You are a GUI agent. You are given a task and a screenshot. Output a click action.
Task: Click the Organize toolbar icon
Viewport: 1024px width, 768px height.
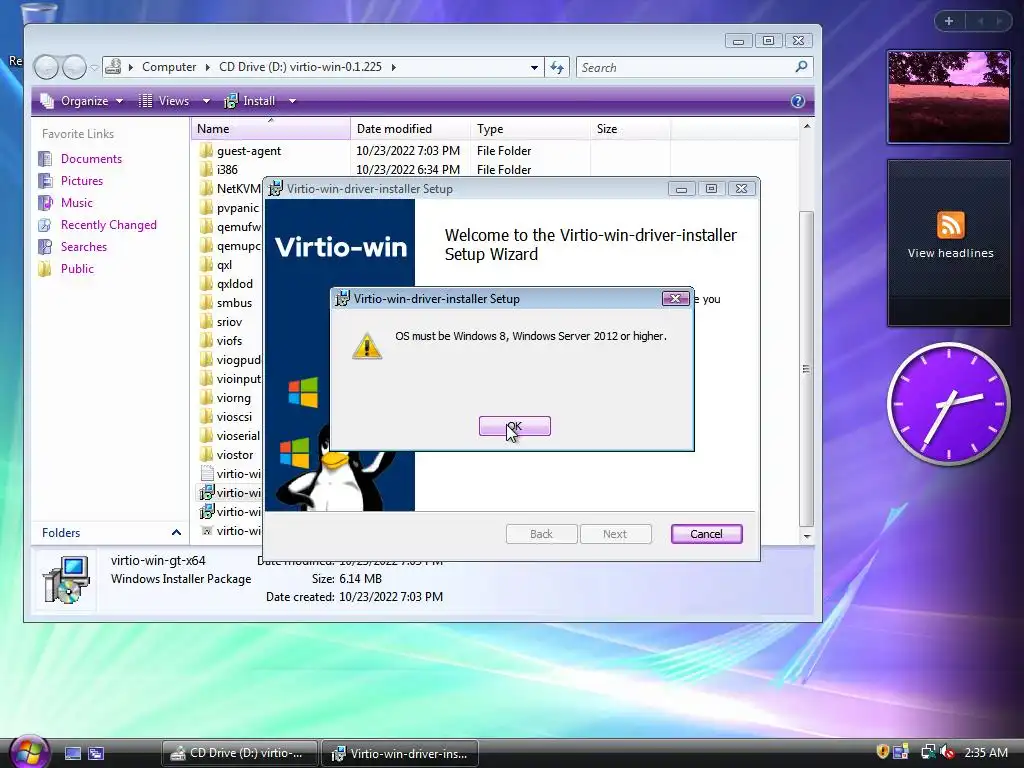coord(47,101)
